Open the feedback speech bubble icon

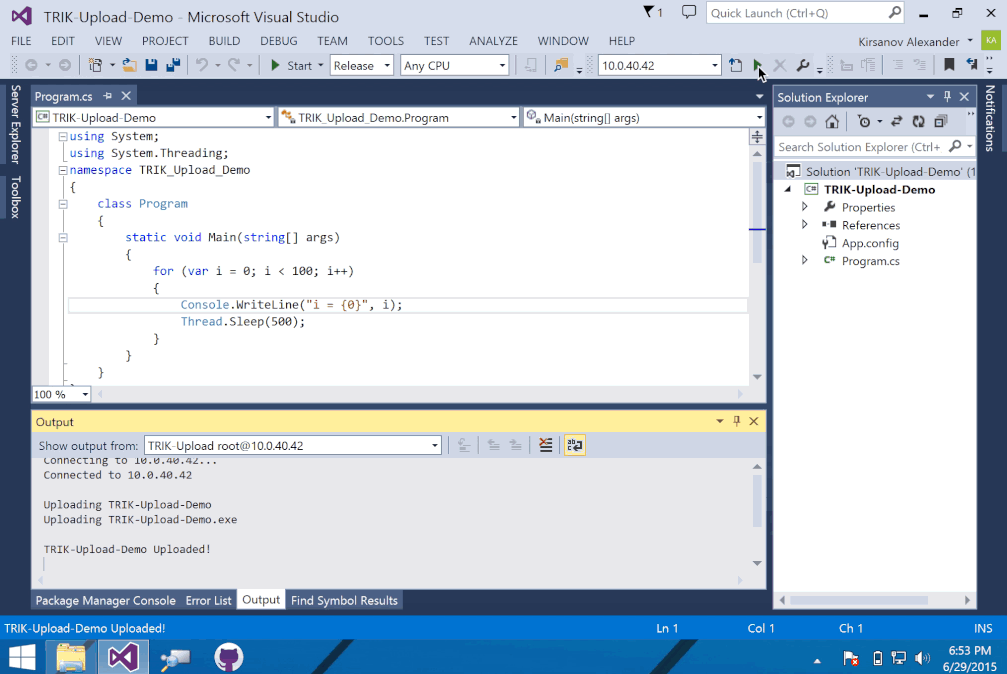pos(688,12)
